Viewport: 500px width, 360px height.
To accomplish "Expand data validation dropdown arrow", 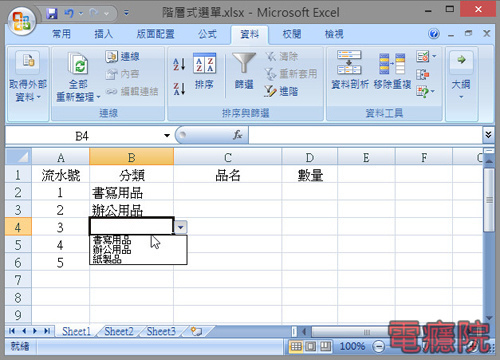I will pyautogui.click(x=434, y=56).
